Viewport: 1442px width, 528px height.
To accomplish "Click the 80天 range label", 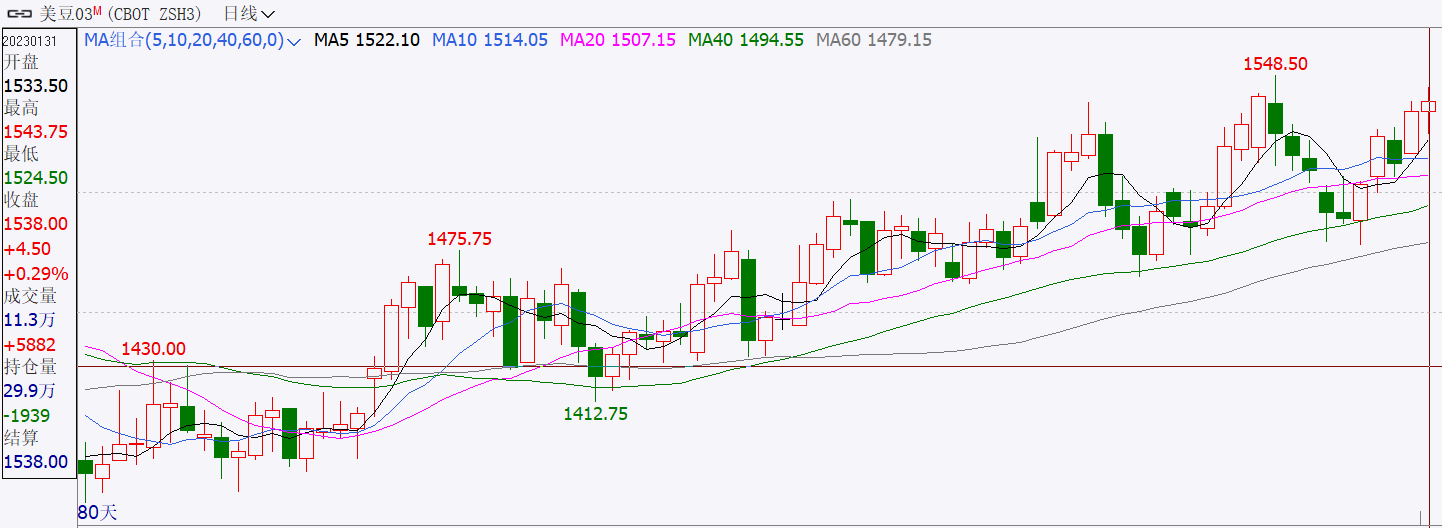I will pyautogui.click(x=98, y=513).
